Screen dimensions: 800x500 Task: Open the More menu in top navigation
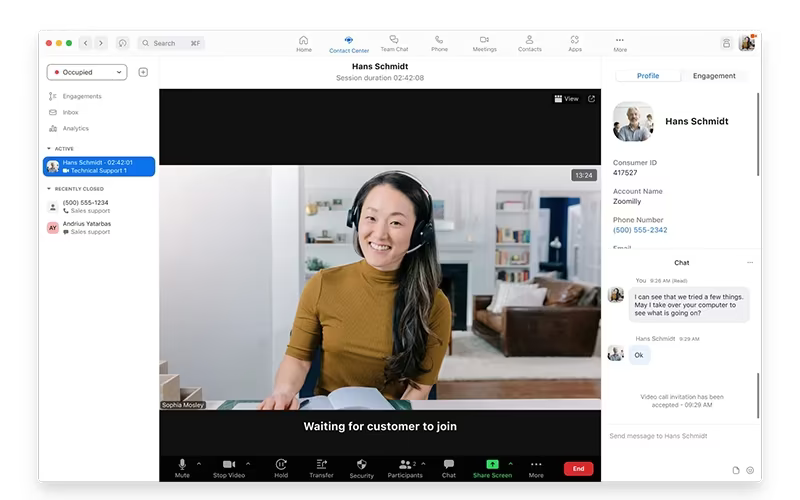click(x=620, y=44)
